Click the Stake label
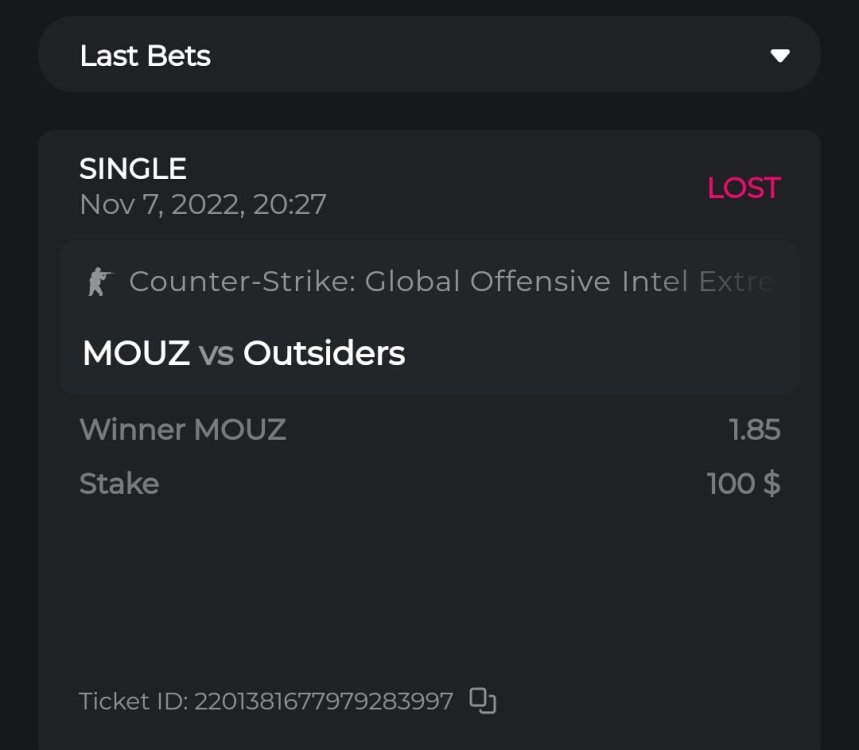 coord(119,484)
